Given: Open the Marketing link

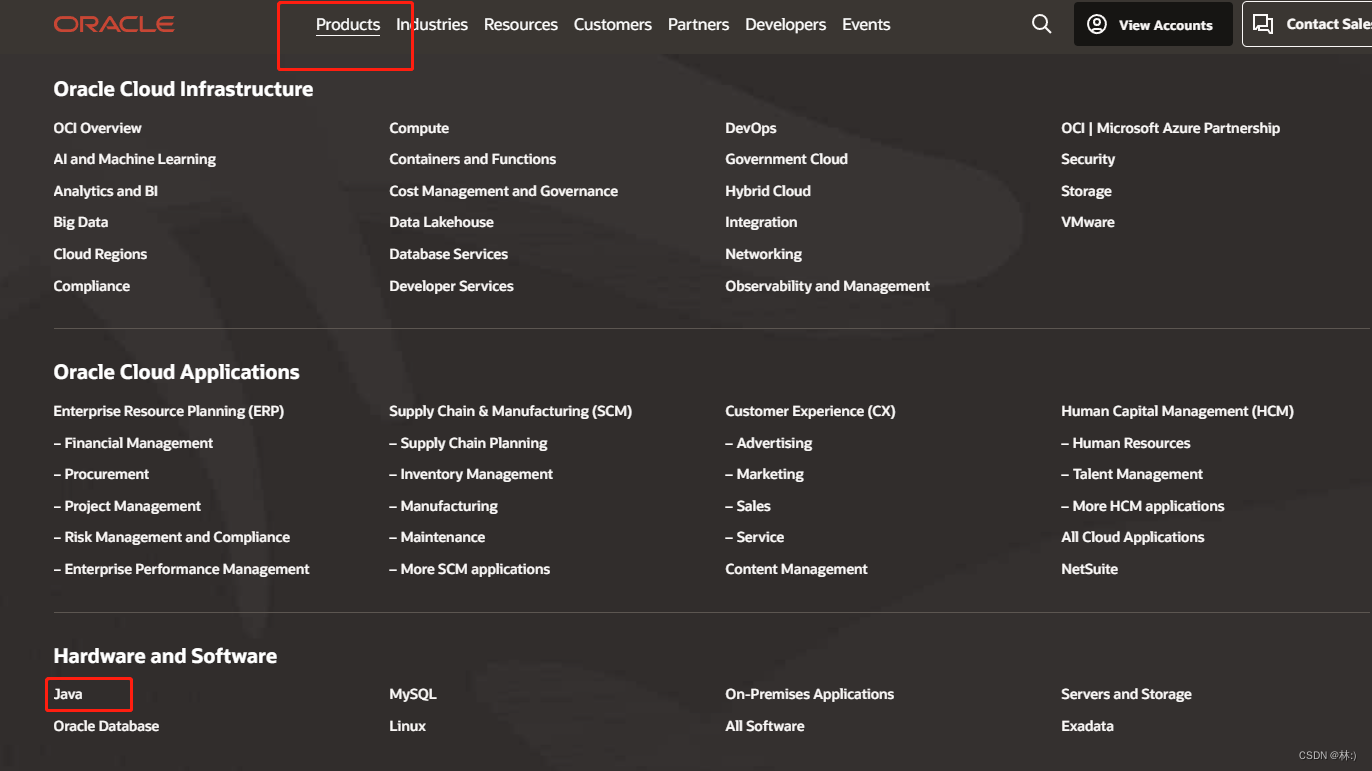Looking at the screenshot, I should [x=764, y=474].
